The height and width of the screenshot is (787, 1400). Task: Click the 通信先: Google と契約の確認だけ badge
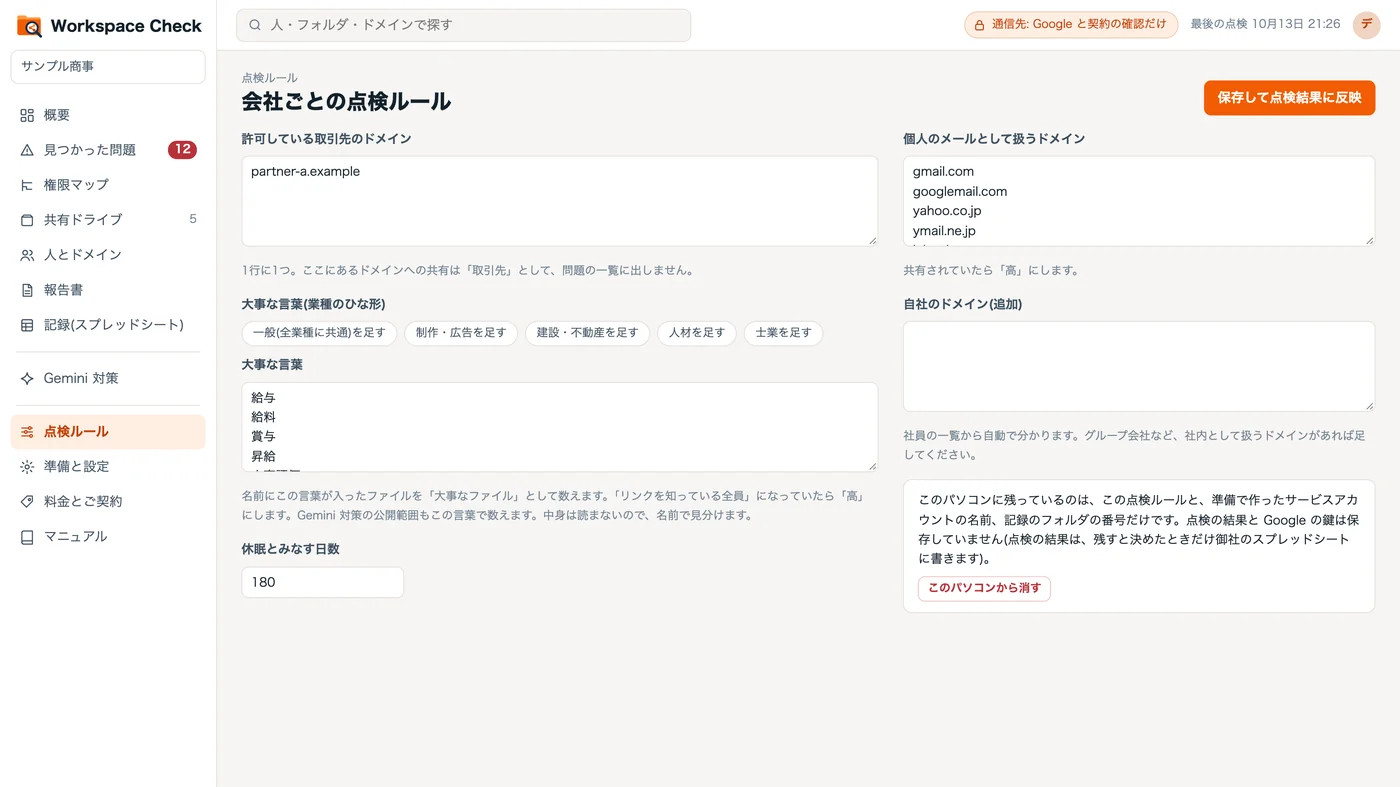tap(1071, 25)
